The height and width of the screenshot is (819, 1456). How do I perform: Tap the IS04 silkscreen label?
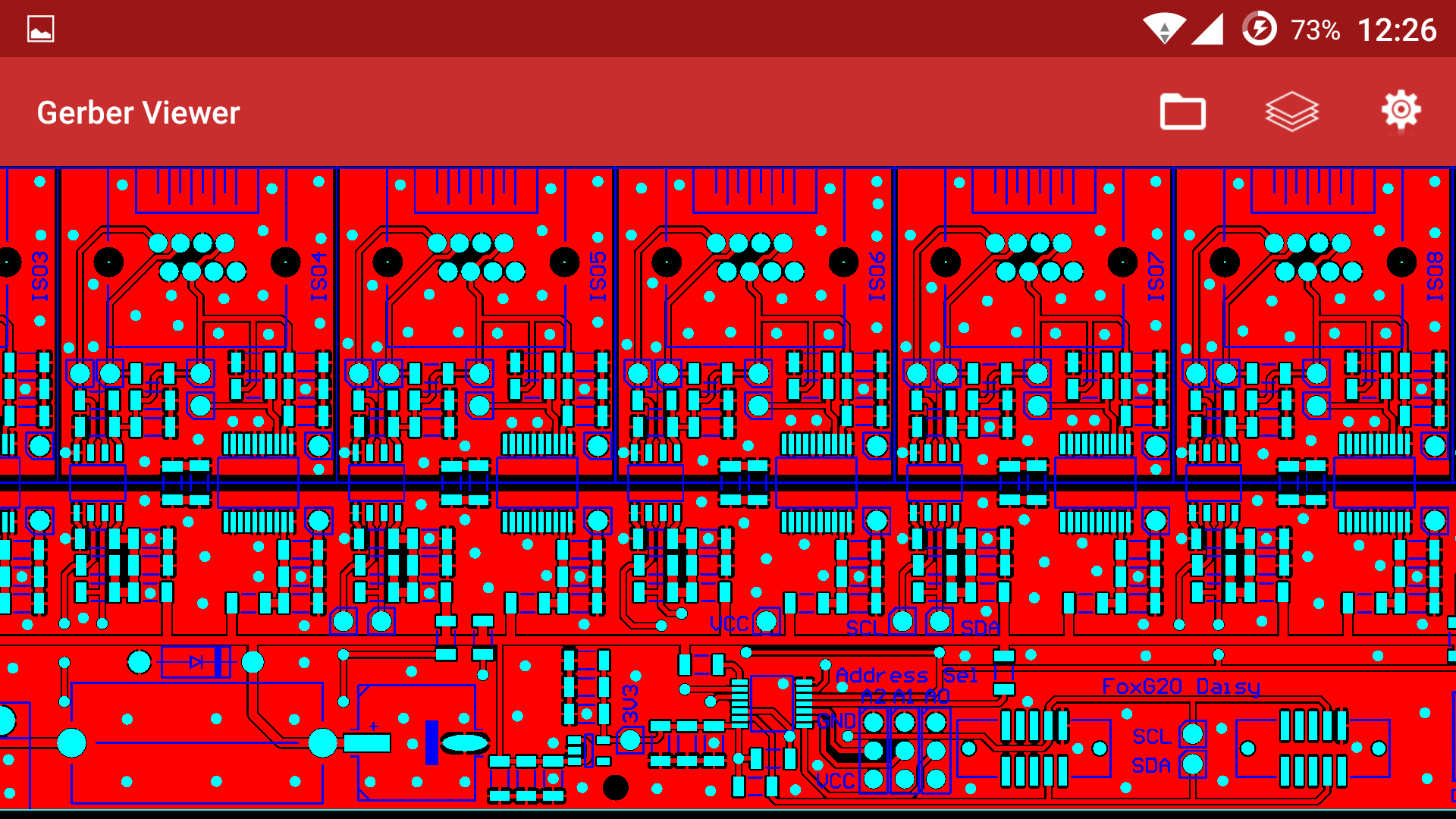point(319,276)
